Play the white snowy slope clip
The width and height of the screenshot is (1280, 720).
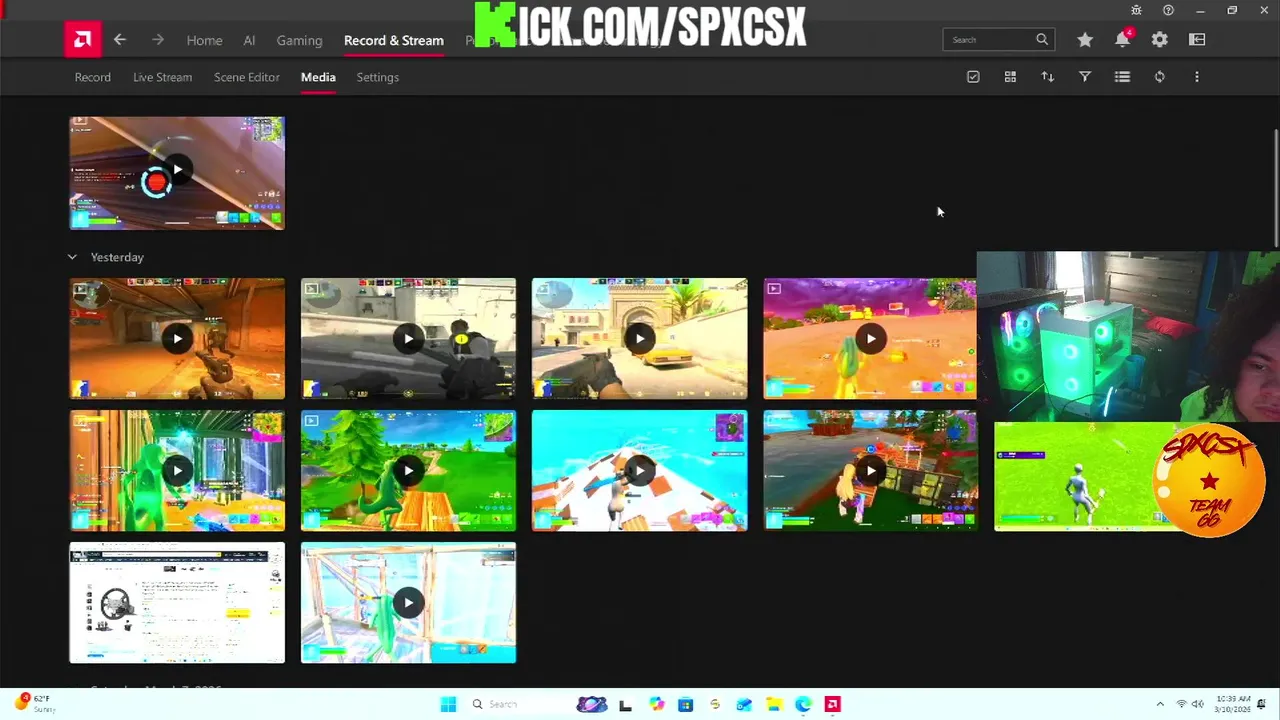coord(639,470)
